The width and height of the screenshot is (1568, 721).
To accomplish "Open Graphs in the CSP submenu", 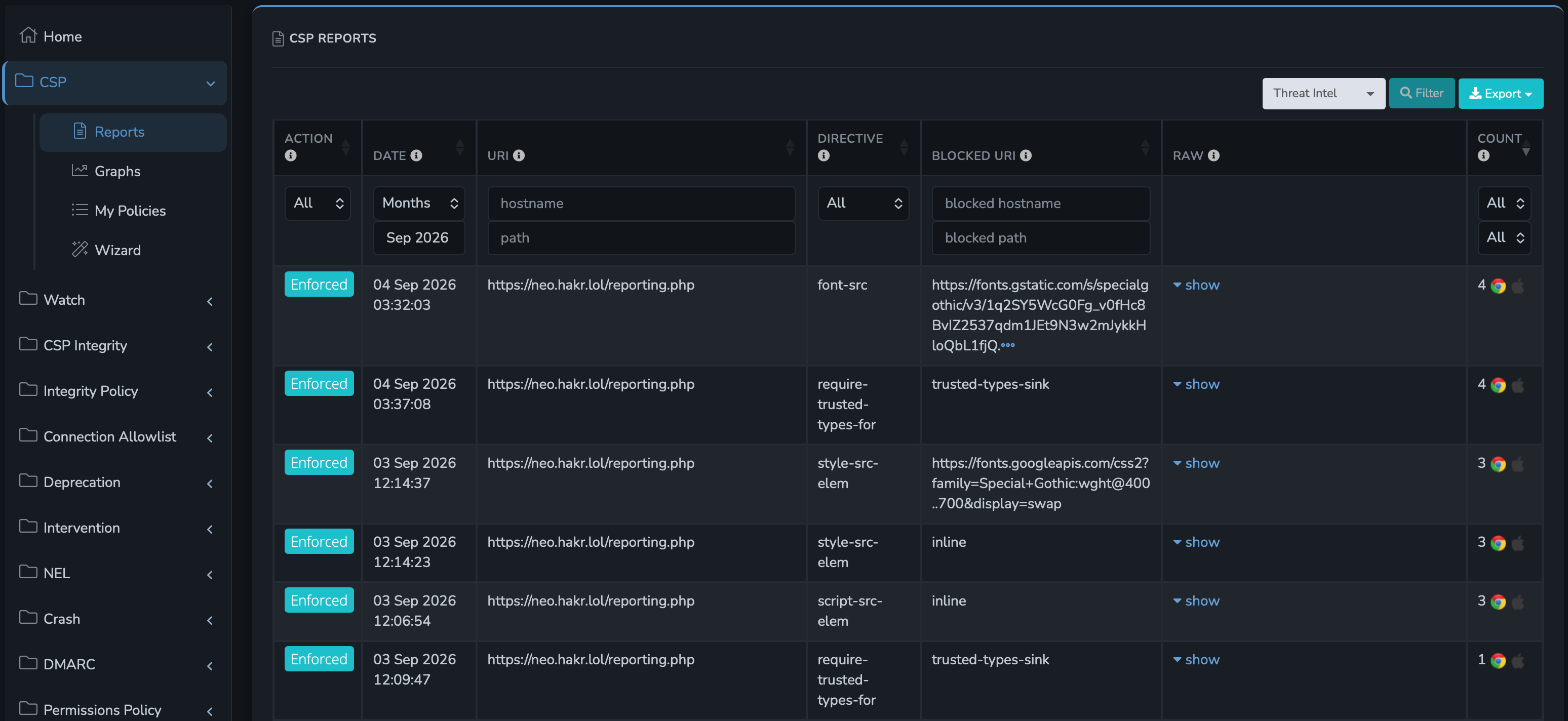I will (x=106, y=171).
